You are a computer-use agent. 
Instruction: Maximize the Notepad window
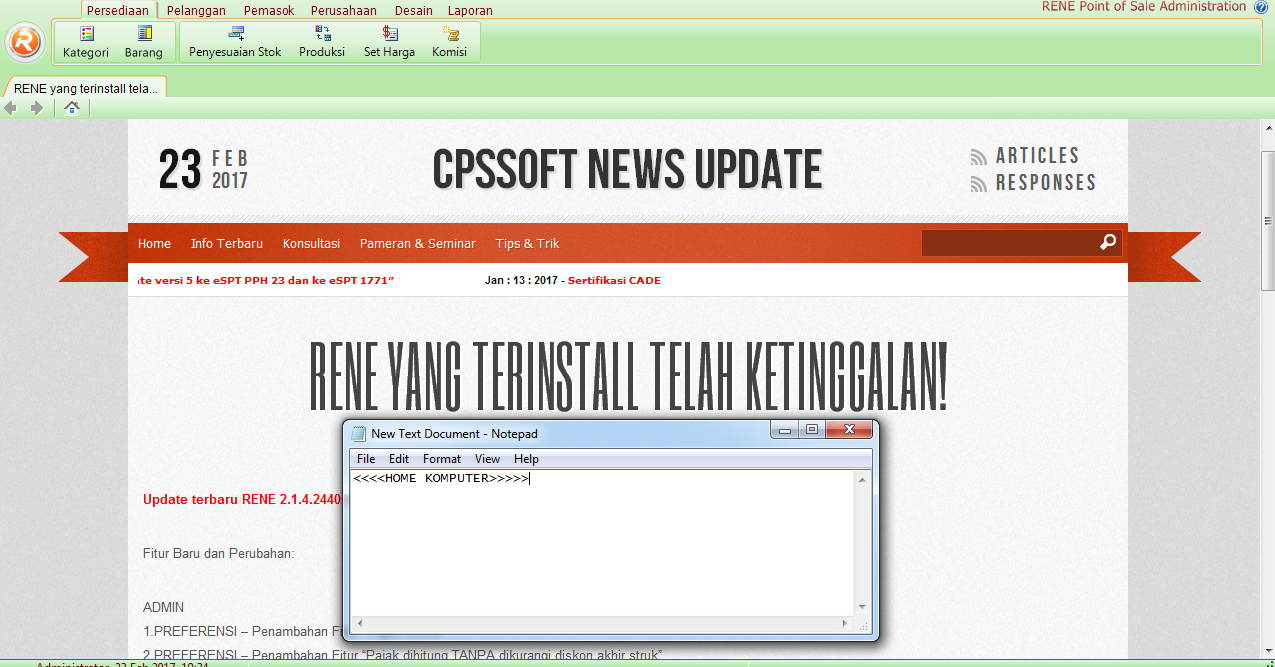point(812,430)
